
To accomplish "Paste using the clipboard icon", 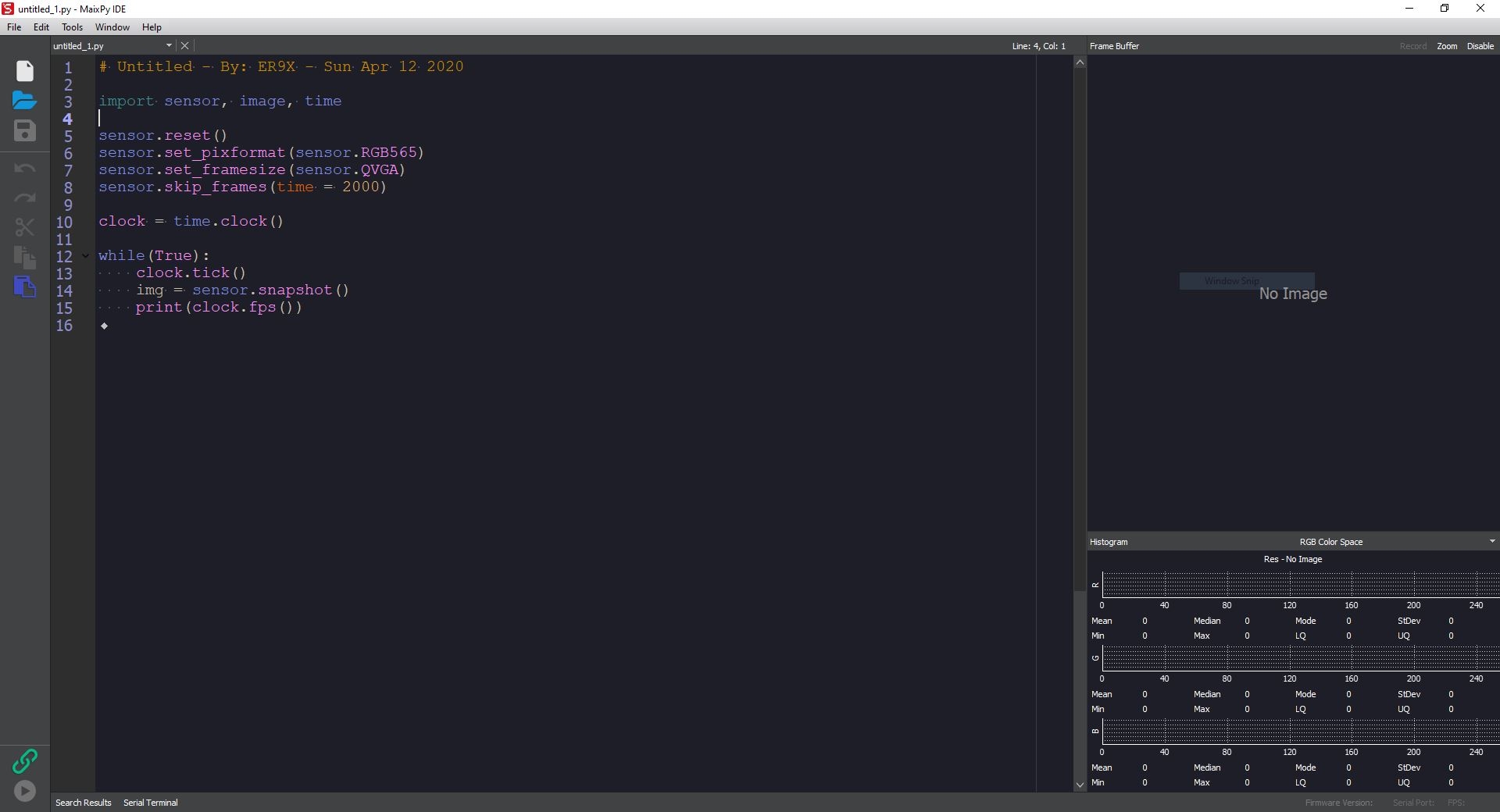I will [x=25, y=287].
